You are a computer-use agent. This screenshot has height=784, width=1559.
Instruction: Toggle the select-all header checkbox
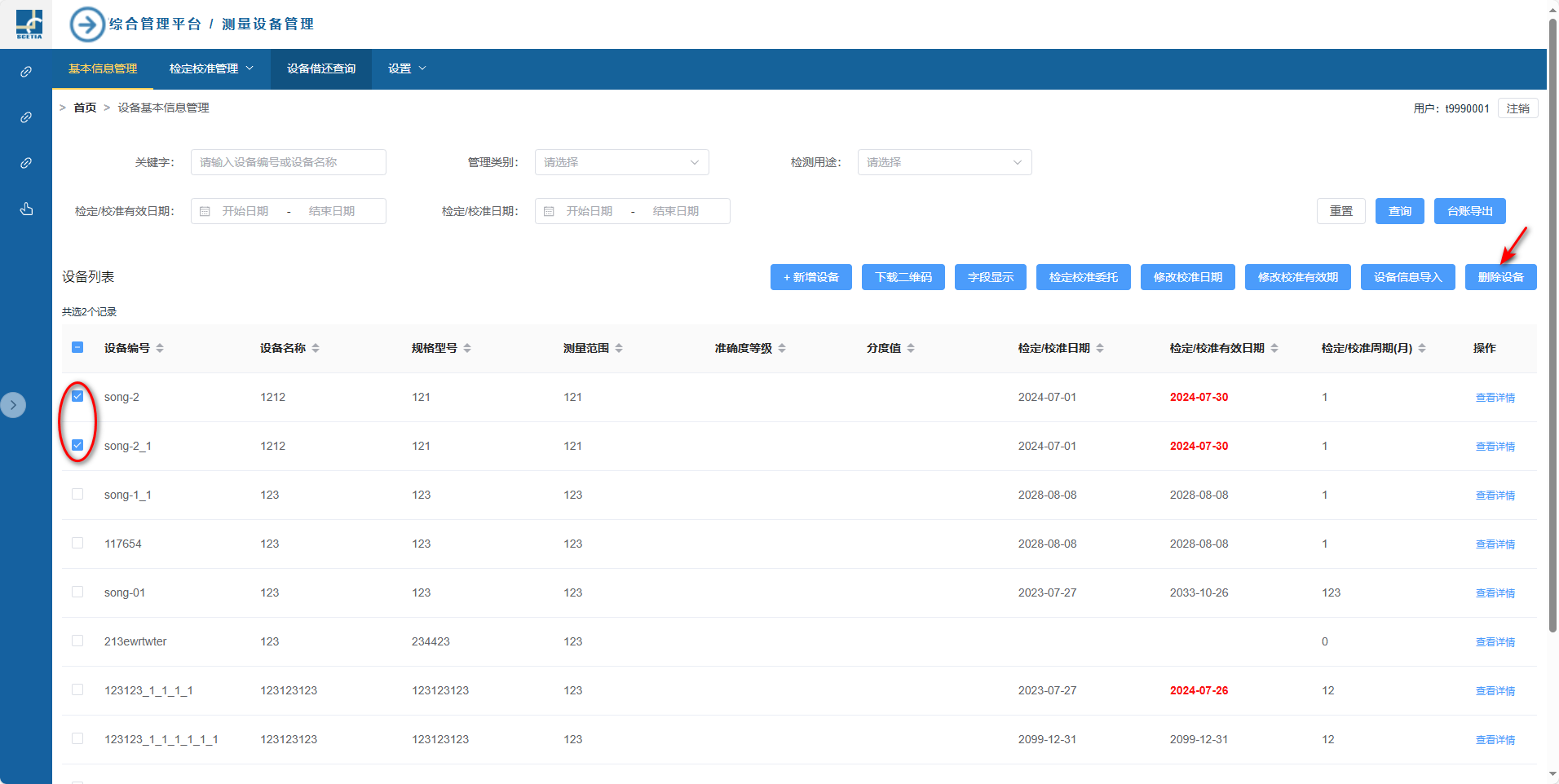tap(77, 347)
